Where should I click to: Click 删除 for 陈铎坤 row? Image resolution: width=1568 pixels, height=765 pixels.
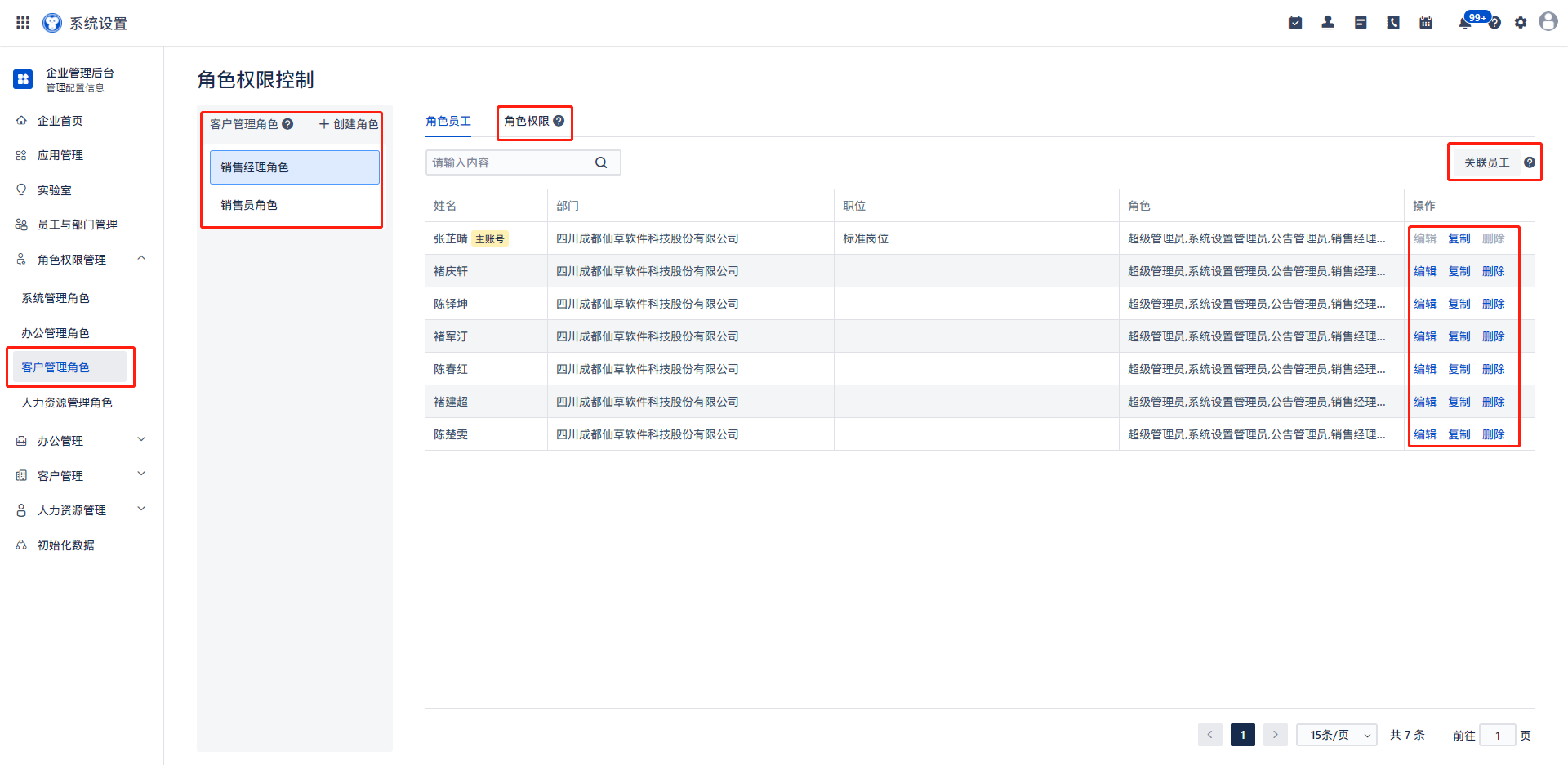click(1494, 304)
